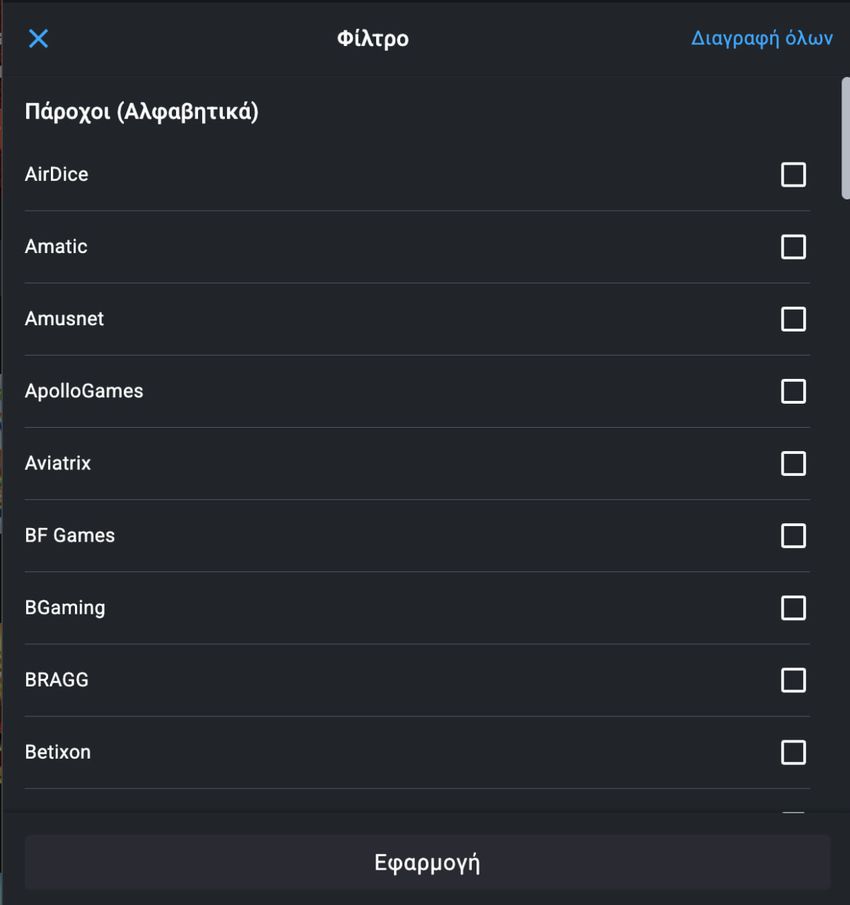Click the Betixon provider name
The image size is (850, 905).
58,752
